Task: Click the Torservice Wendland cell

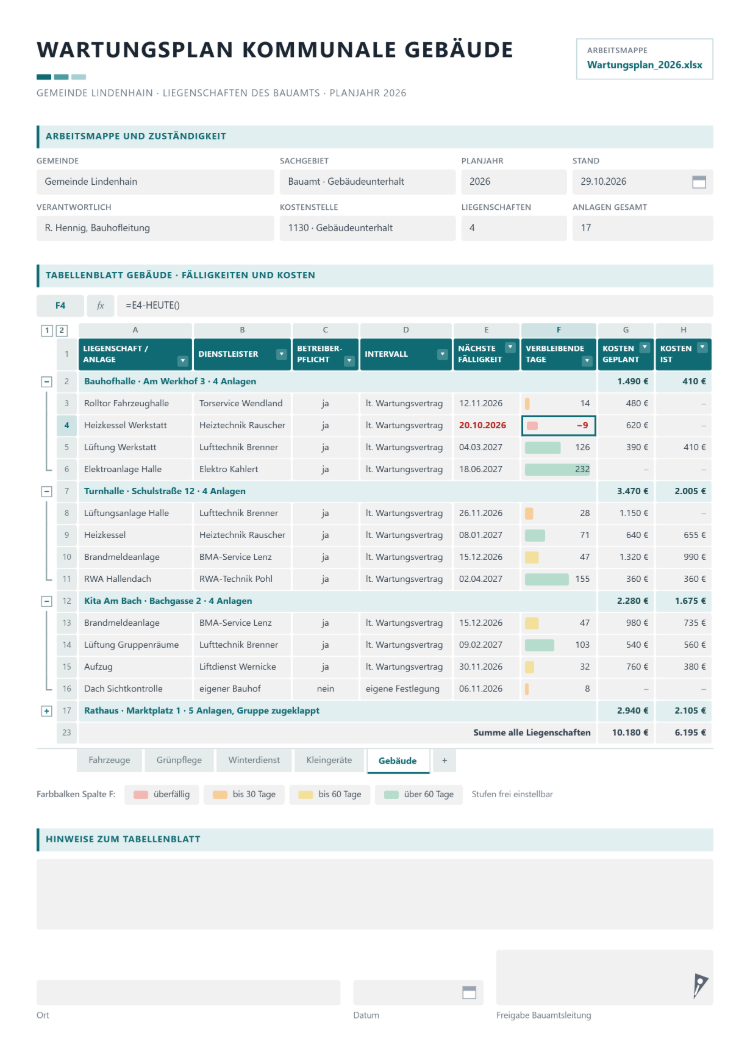Action: tap(242, 404)
